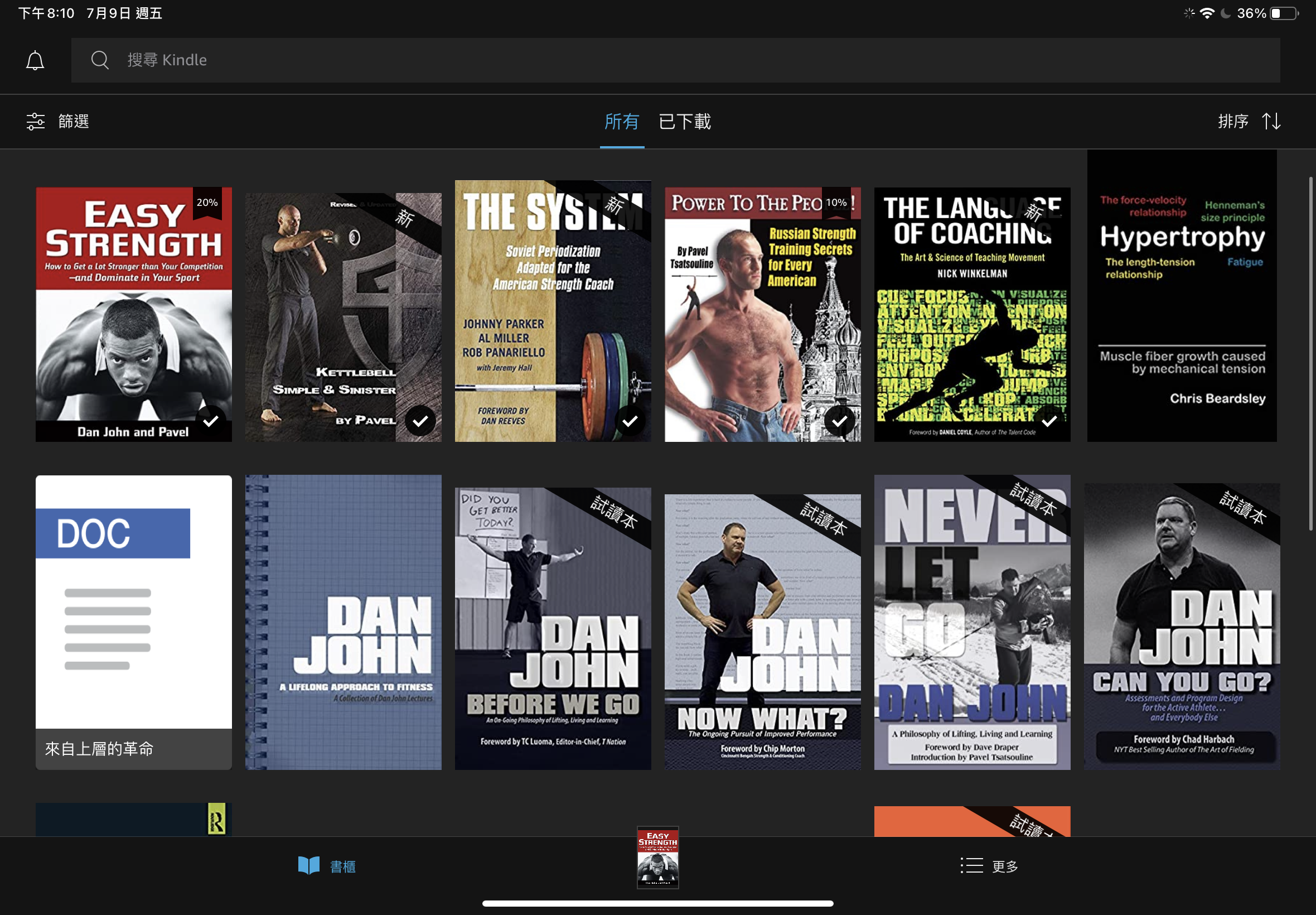The width and height of the screenshot is (1316, 915).
Task: Open the 排序 sort menu
Action: pos(1249,122)
